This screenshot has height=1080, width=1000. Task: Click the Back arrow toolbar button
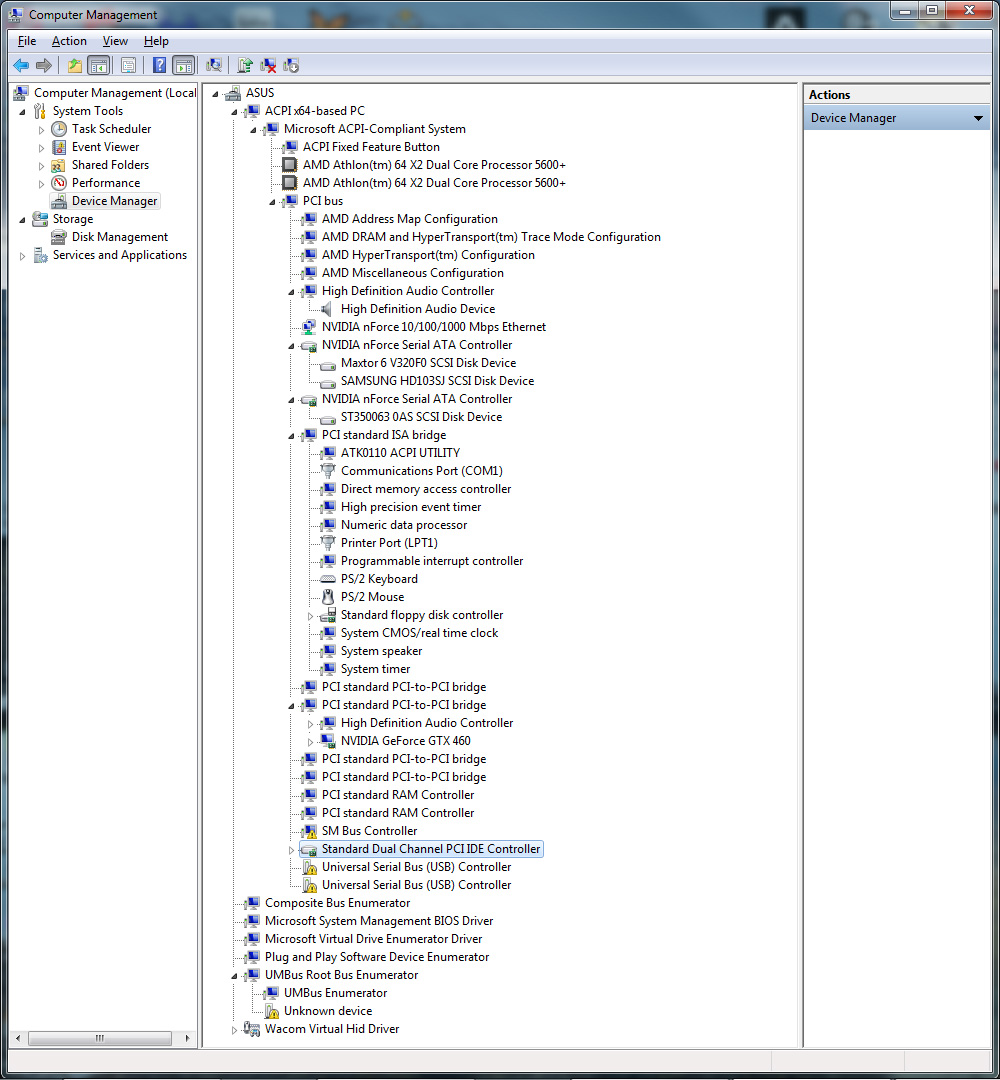(21, 65)
